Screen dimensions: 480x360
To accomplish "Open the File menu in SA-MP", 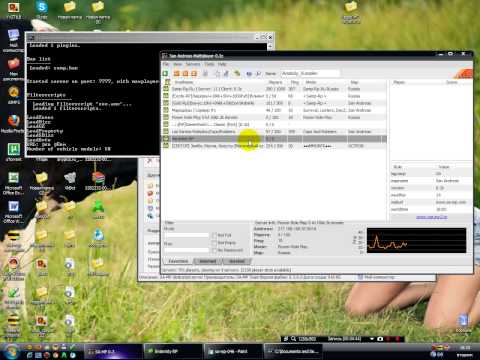I will click(x=166, y=64).
